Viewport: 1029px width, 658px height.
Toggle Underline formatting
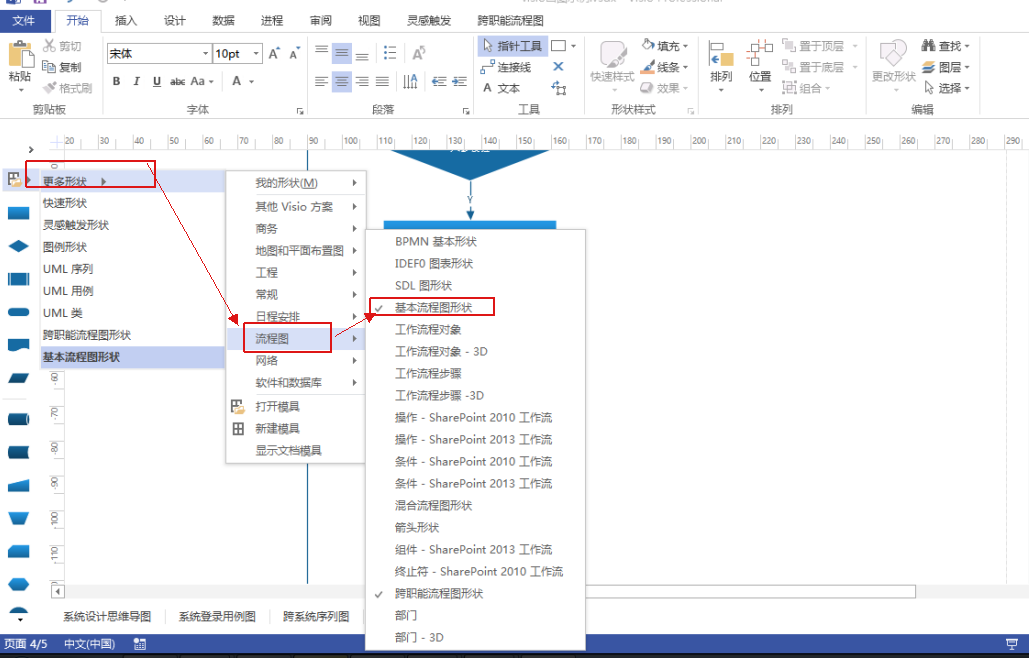coord(156,81)
